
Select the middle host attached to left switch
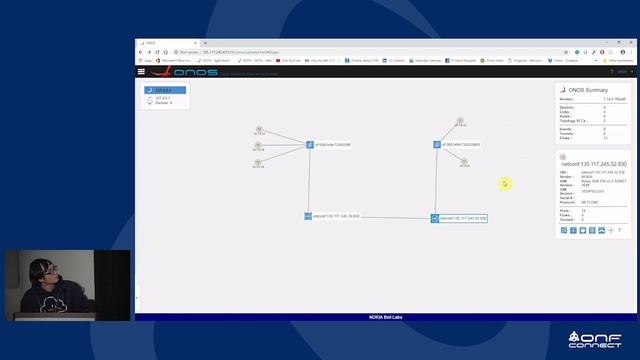point(258,145)
